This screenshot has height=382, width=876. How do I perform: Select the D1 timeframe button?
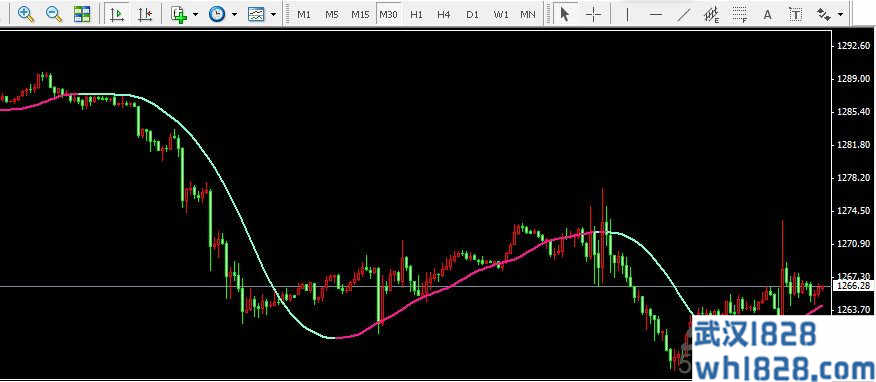pos(473,15)
